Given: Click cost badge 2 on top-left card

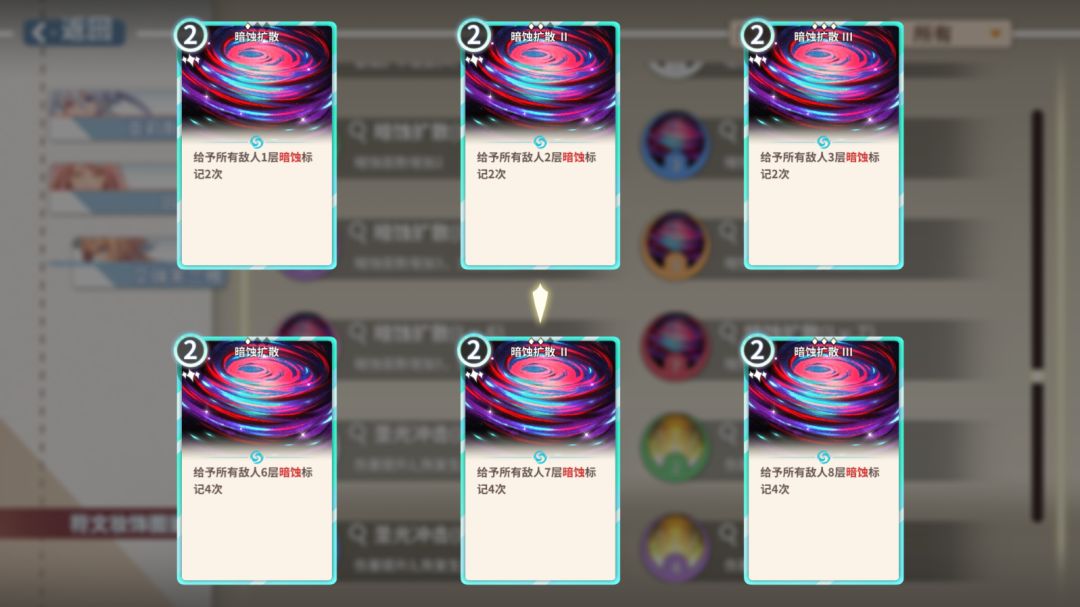Looking at the screenshot, I should (190, 35).
